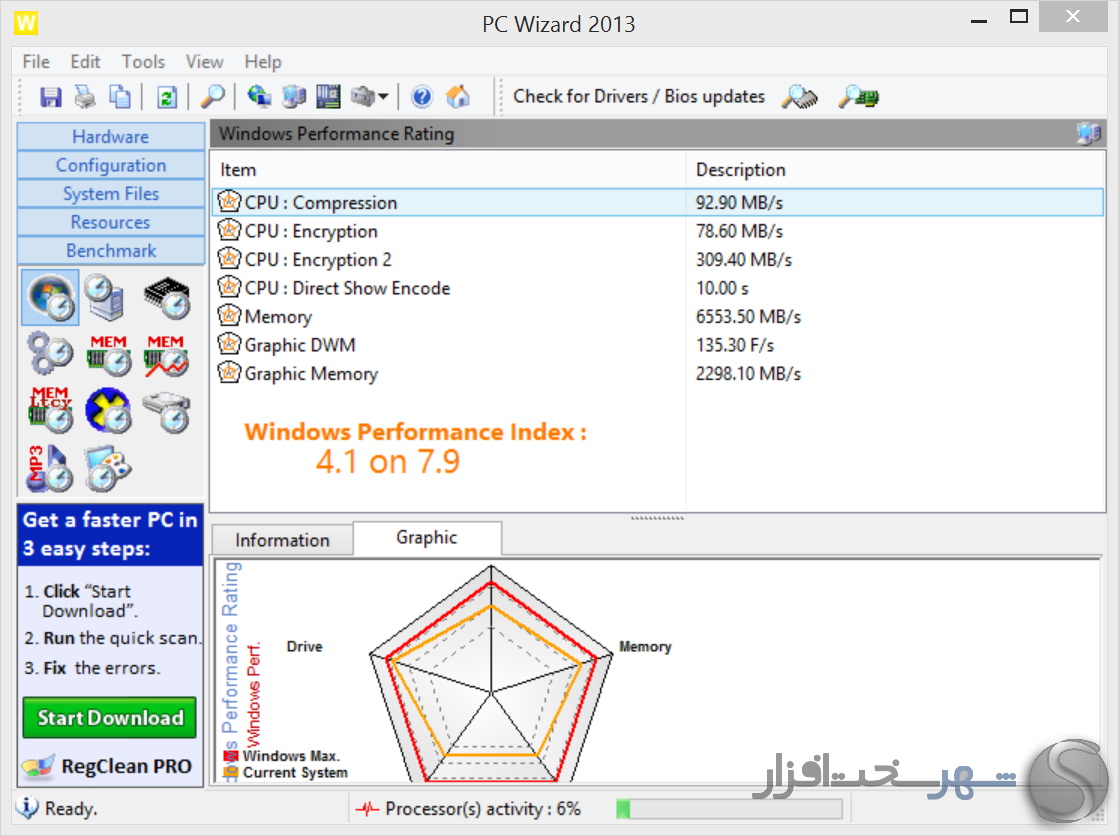Select the MP3 compression benchmark icon
The height and width of the screenshot is (836, 1119).
50,468
